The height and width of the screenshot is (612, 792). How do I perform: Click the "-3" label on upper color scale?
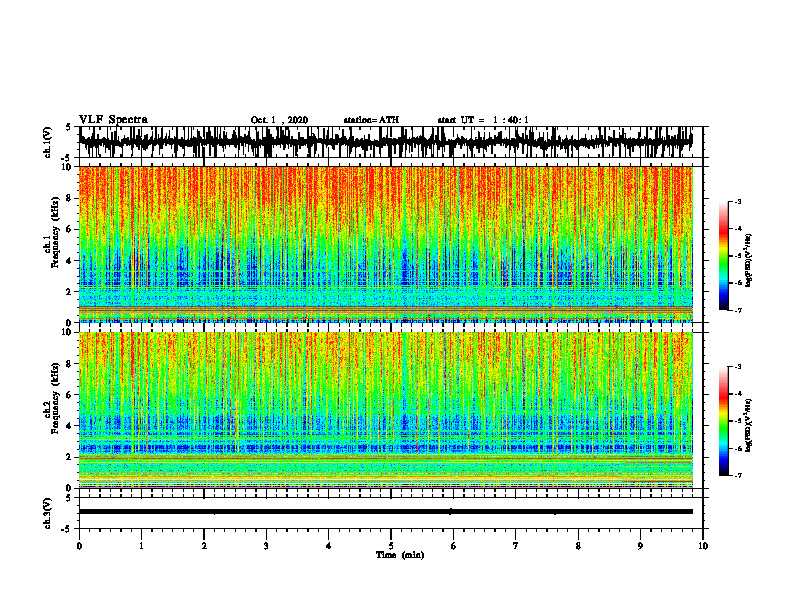pyautogui.click(x=738, y=201)
